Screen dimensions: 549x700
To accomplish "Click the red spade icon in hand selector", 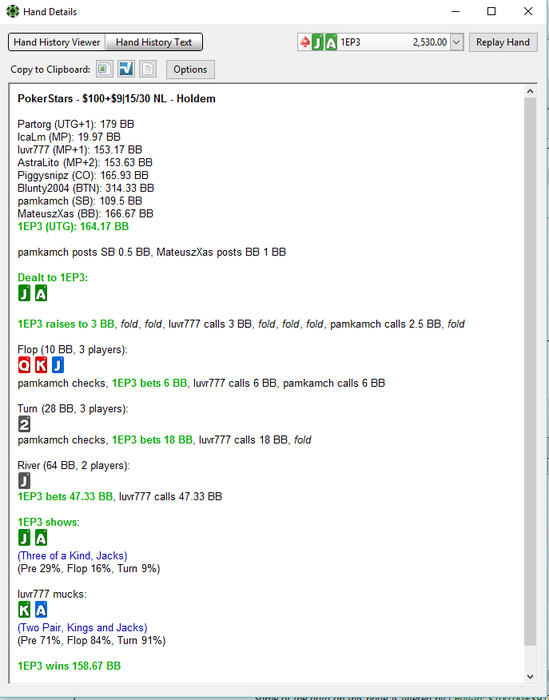I will [305, 42].
